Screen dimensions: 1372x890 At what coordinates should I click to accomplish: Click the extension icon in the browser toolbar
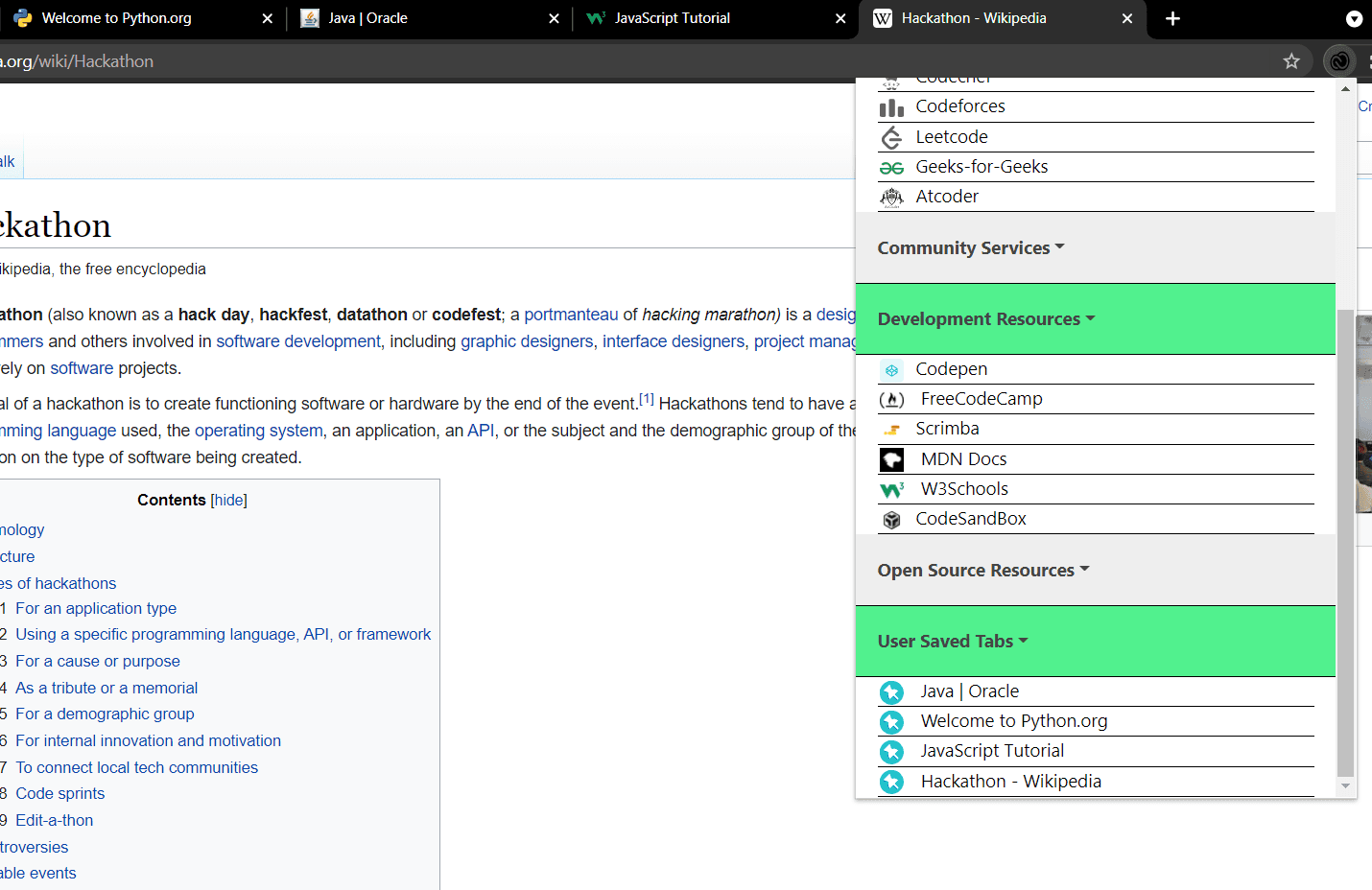point(1339,61)
